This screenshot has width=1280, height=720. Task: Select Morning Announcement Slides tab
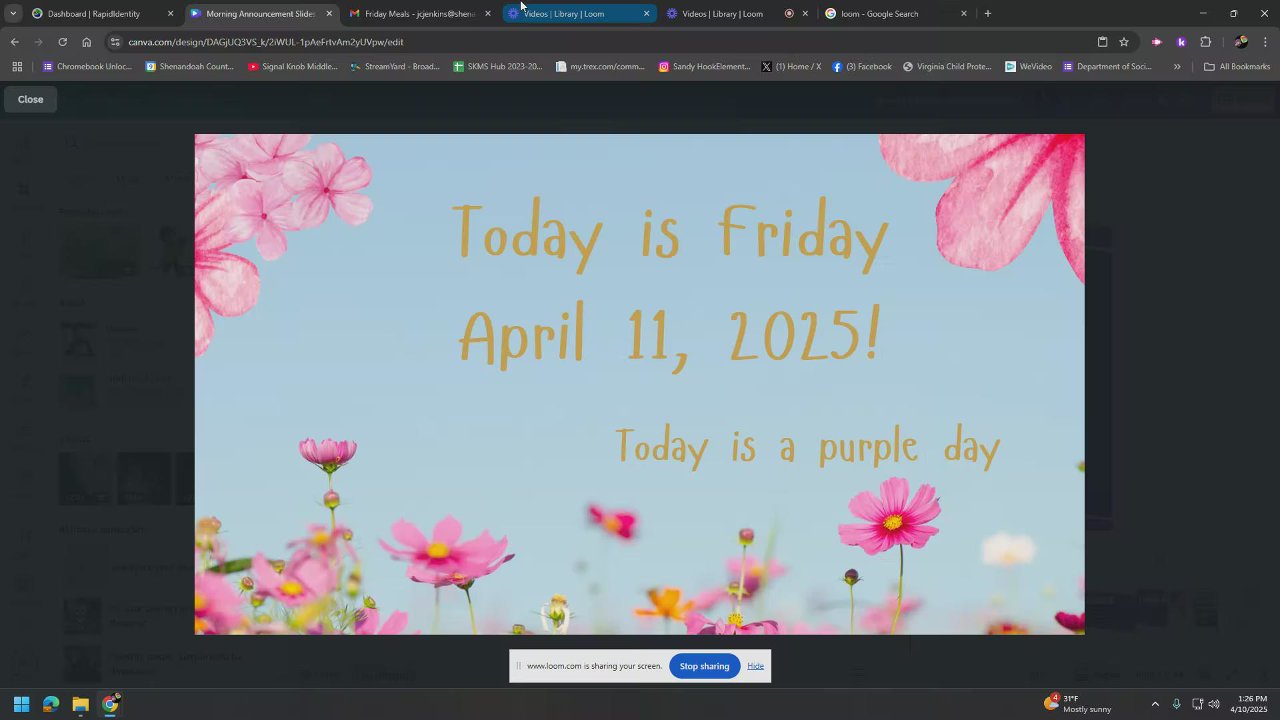260,14
